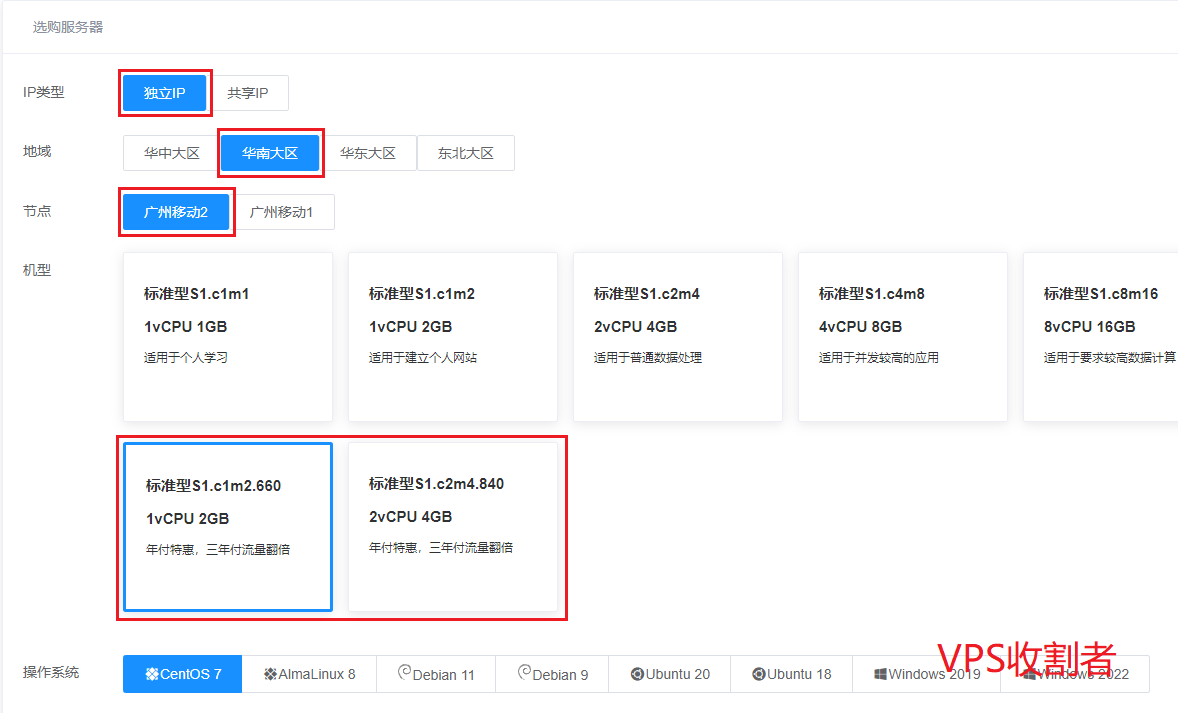Select the Ubuntu 18 option
This screenshot has width=1178, height=713.
791,674
